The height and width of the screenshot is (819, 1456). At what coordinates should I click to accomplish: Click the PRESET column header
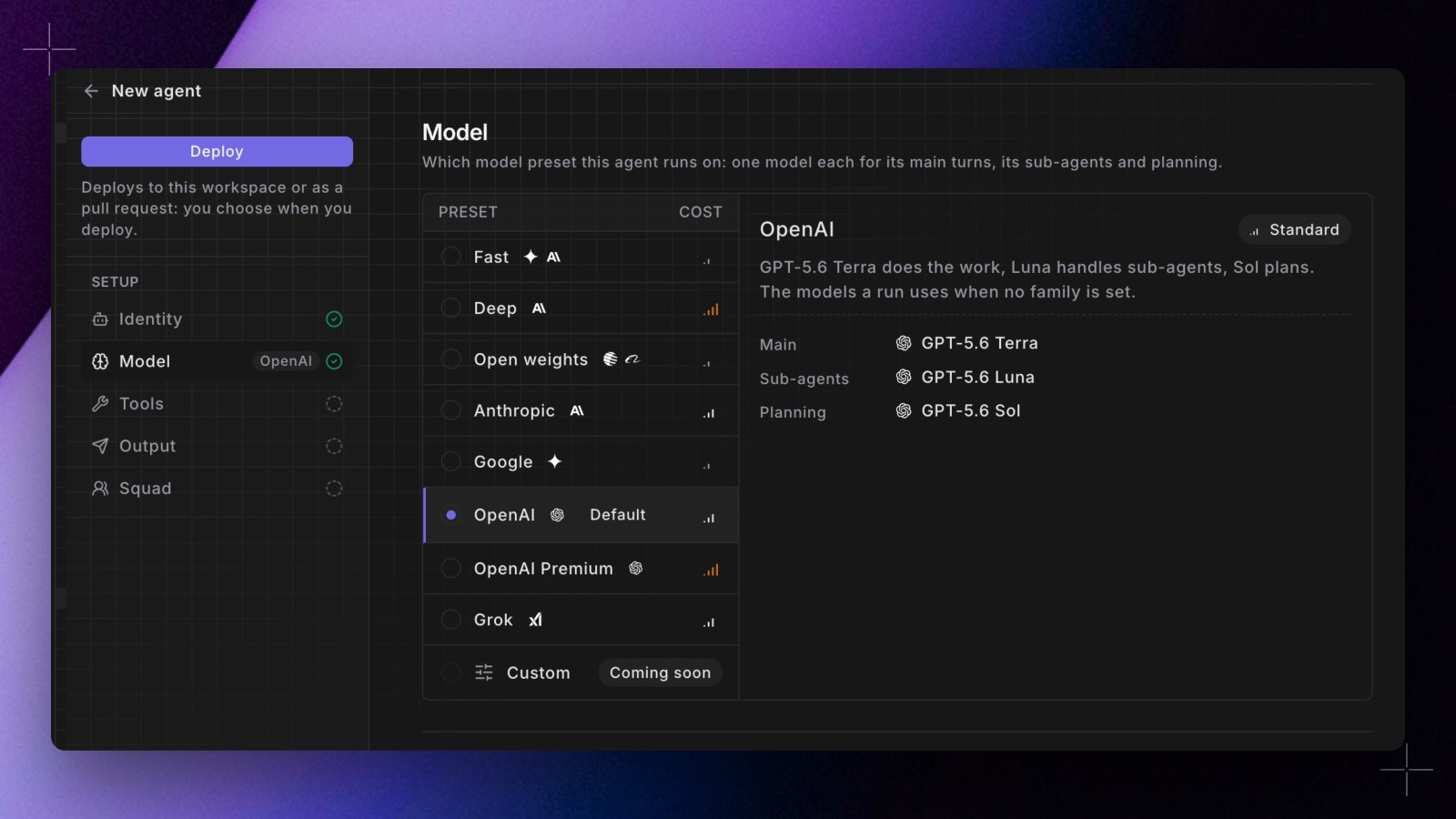click(468, 212)
